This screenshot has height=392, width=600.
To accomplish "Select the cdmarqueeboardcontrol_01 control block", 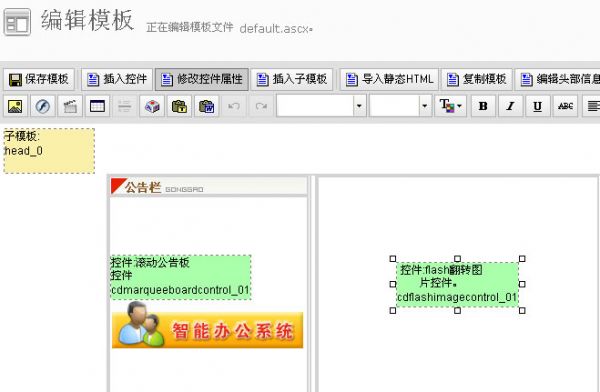I will [x=181, y=277].
